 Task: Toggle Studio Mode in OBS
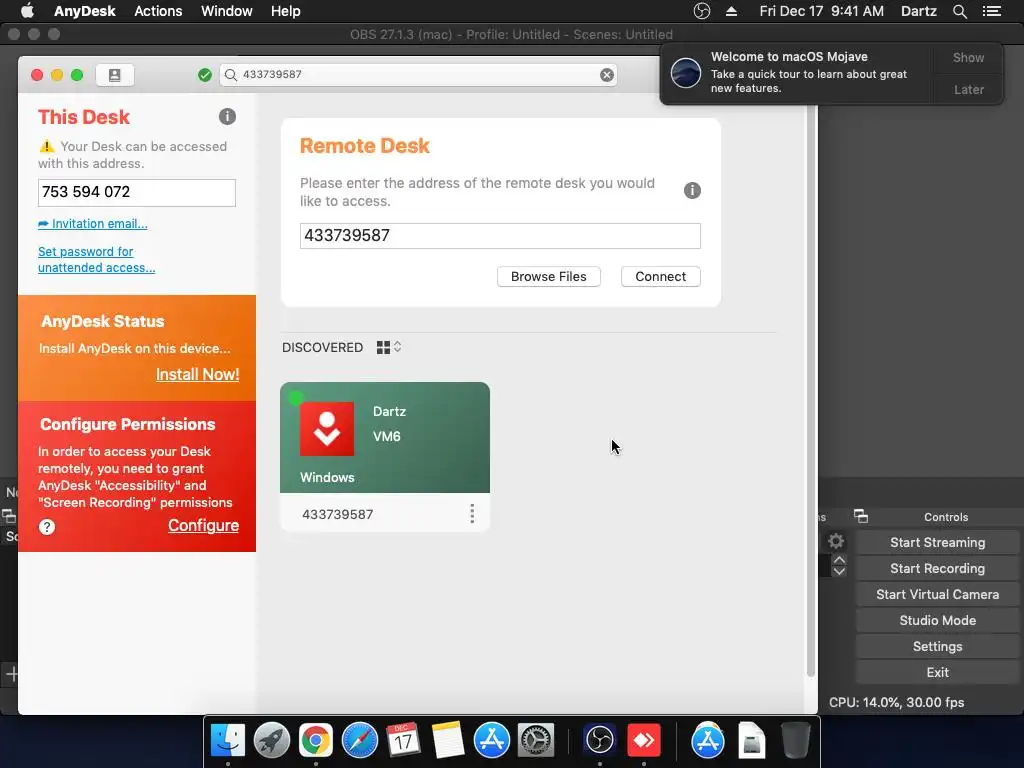click(937, 621)
